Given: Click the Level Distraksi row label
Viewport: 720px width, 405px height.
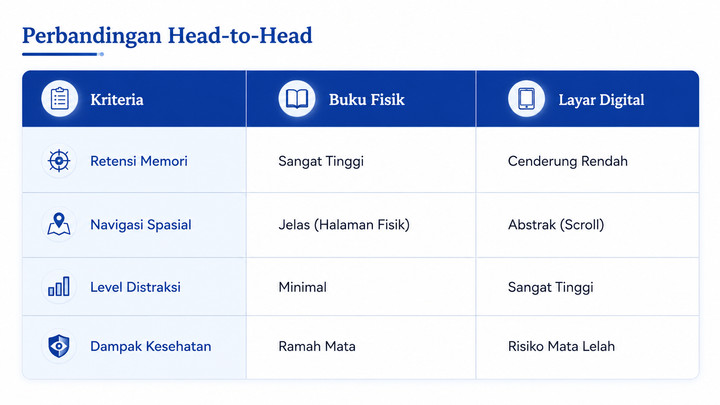Looking at the screenshot, I should [x=135, y=287].
